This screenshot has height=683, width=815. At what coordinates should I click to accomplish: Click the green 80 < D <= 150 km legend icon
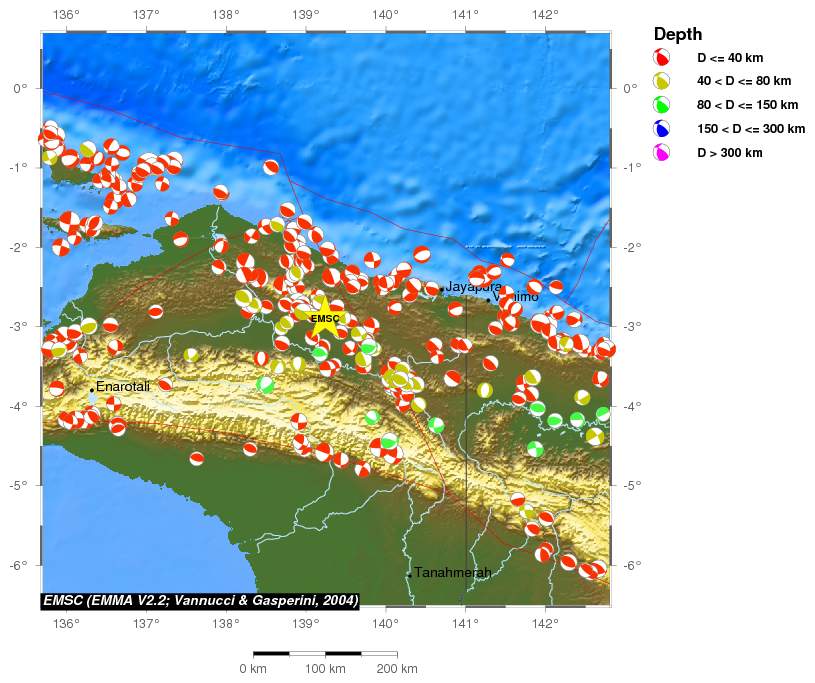coord(662,105)
